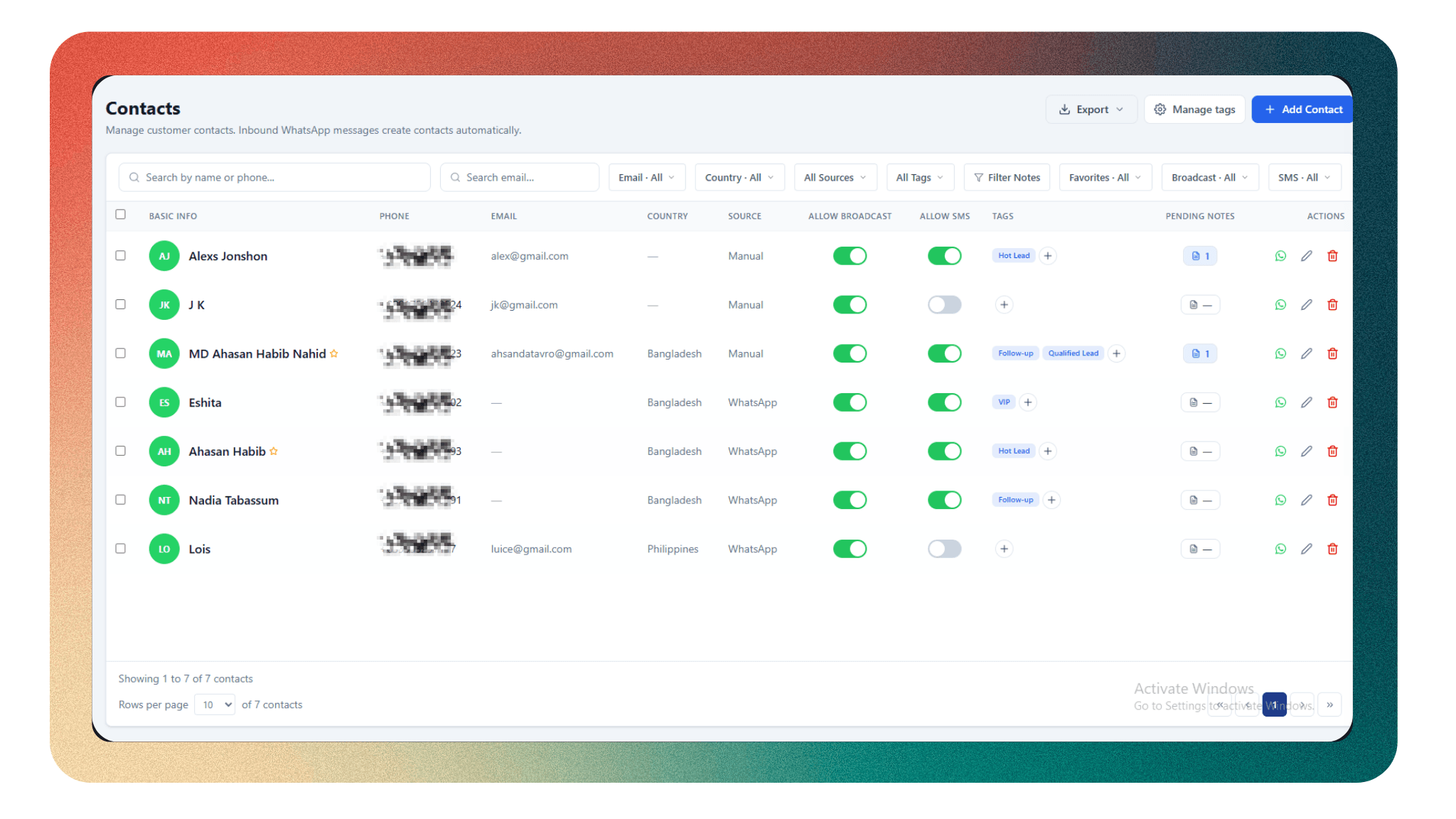Toggle favorite star next to Ahasan Habib
This screenshot has width=1456, height=819.
tap(274, 451)
